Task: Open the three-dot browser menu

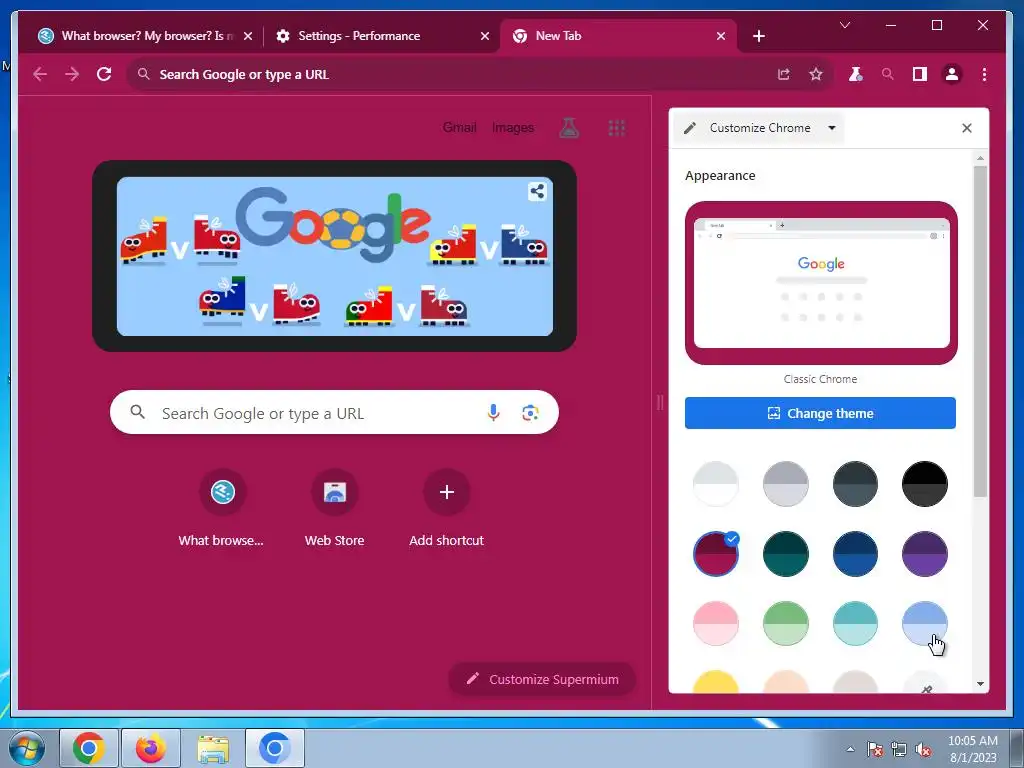Action: point(984,74)
